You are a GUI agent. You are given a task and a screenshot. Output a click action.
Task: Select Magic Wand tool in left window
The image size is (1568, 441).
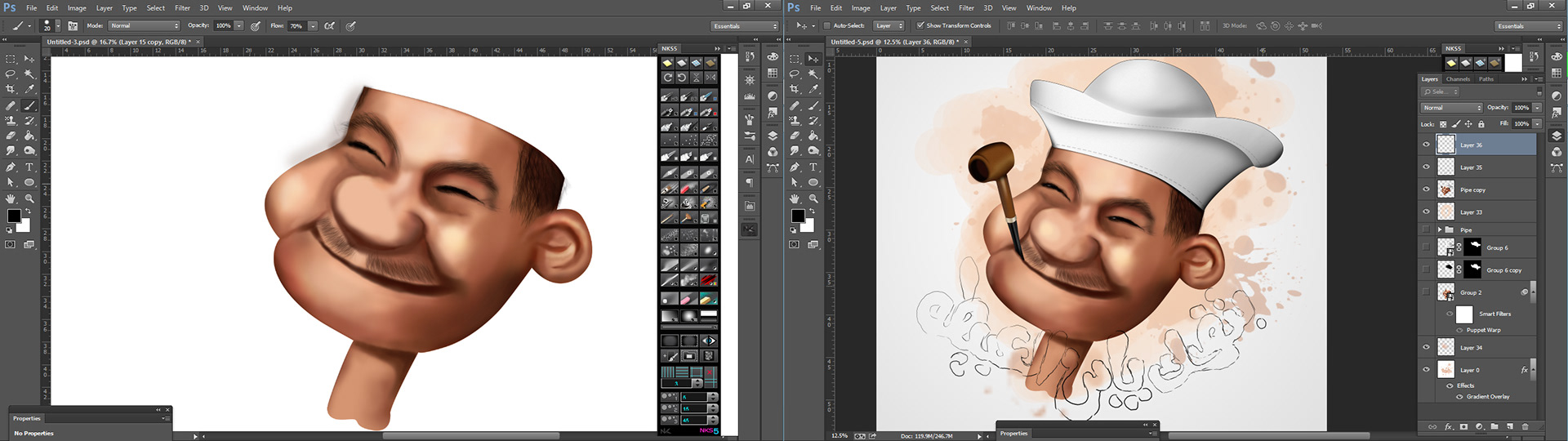click(x=29, y=74)
